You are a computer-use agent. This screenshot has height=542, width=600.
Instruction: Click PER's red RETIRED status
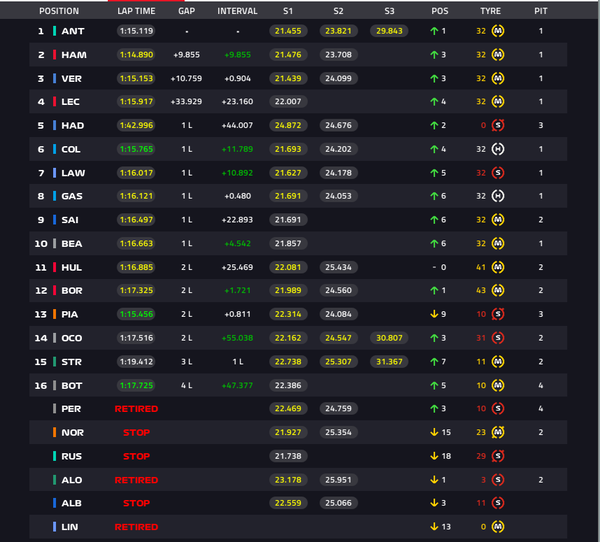click(136, 409)
